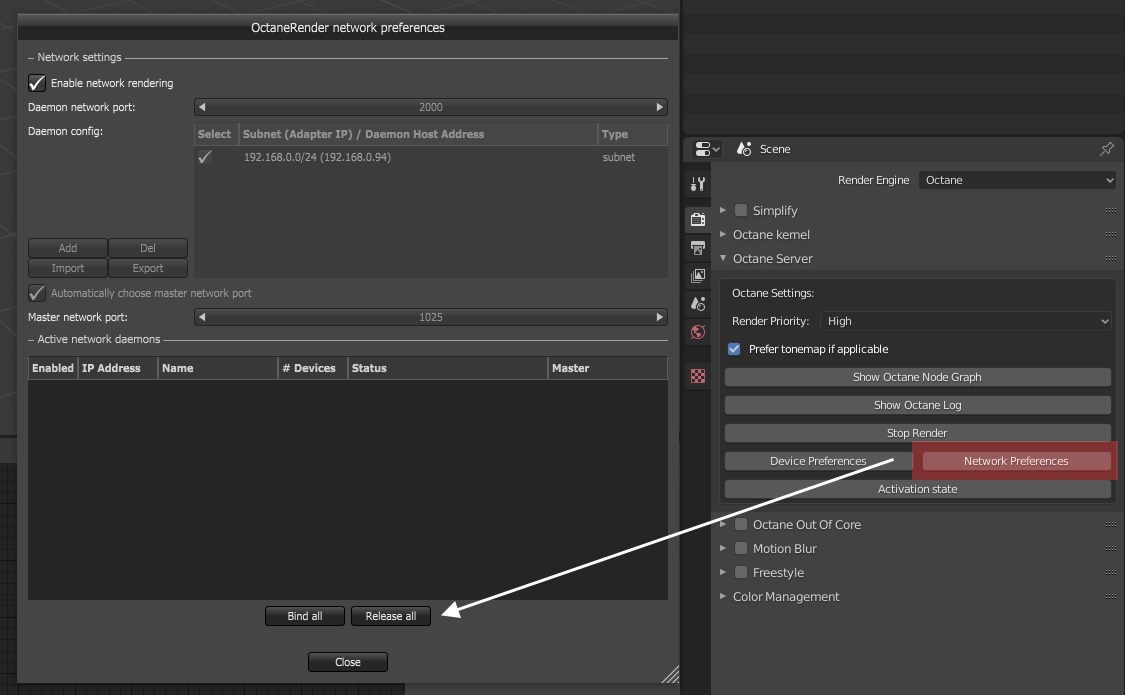
Task: Expand the Motion Blur panel
Action: tap(723, 548)
